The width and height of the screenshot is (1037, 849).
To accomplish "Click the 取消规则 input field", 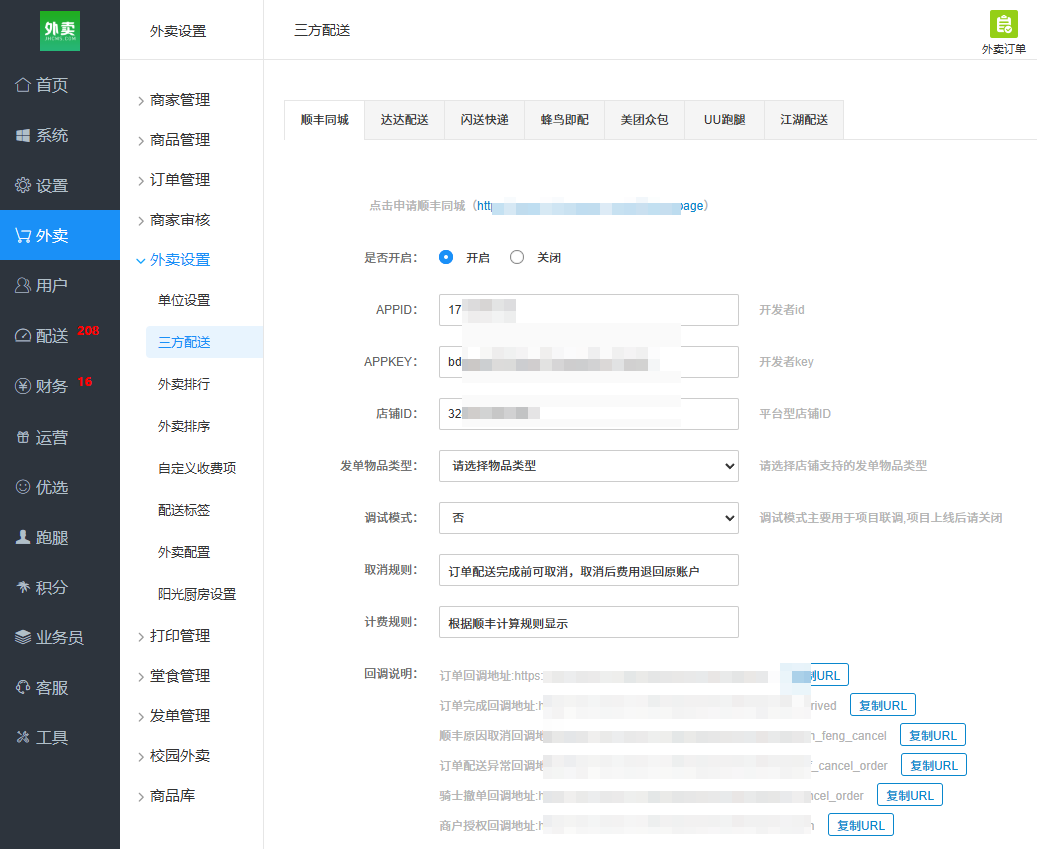I will [589, 570].
